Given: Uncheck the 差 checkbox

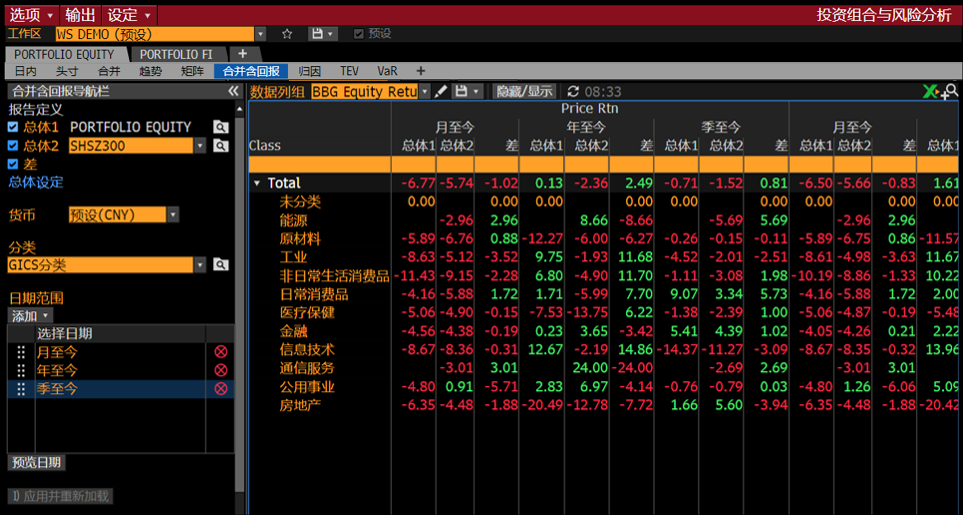Looking at the screenshot, I should point(13,164).
